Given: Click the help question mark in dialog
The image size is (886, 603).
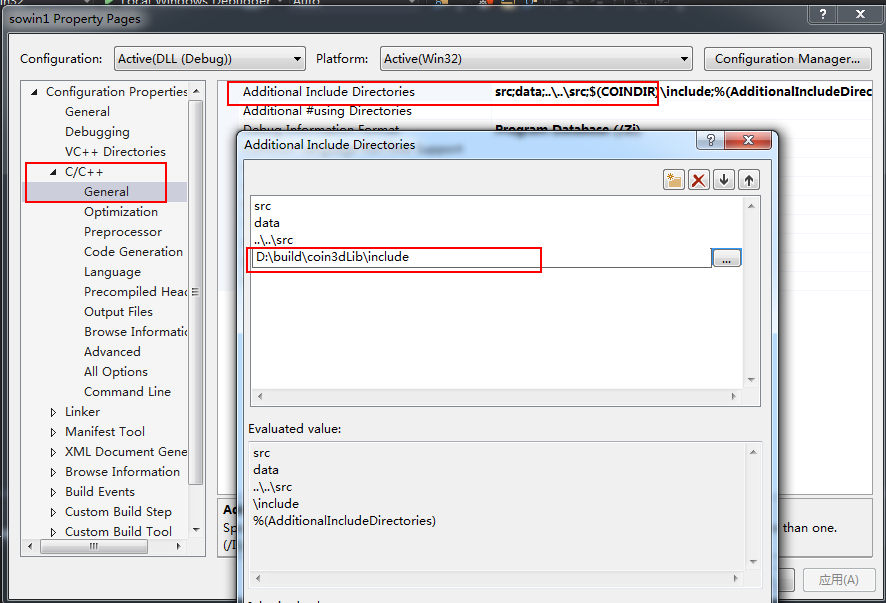Looking at the screenshot, I should (x=711, y=141).
